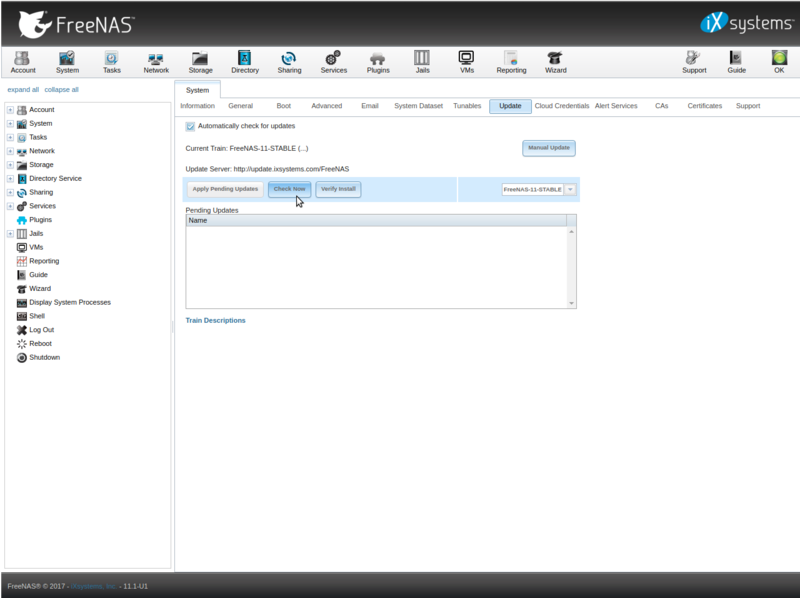Screen dimensions: 800x598
Task: Open the Sharing toolbar icon
Action: [289, 62]
